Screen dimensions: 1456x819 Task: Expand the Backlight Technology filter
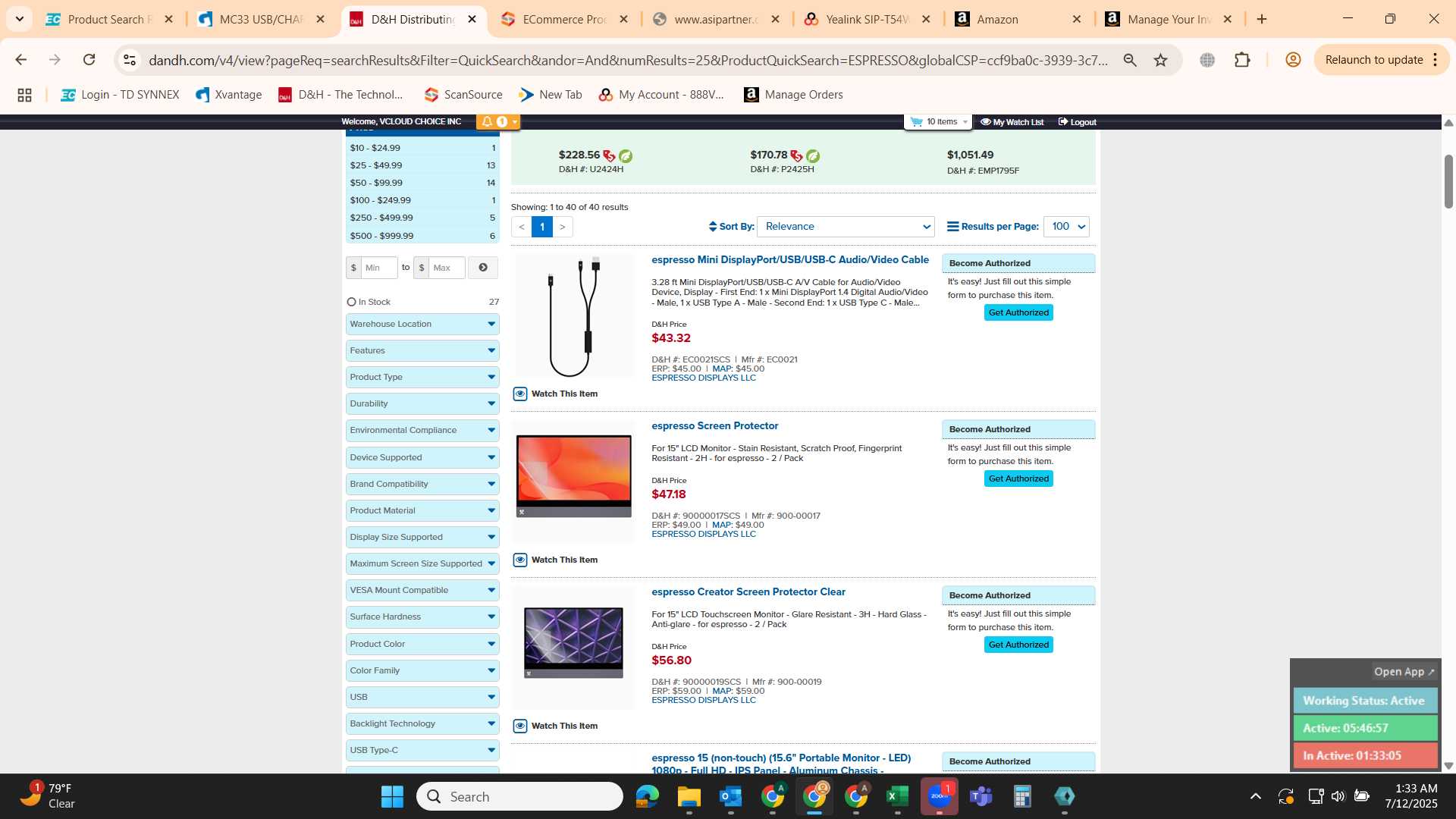(x=422, y=723)
